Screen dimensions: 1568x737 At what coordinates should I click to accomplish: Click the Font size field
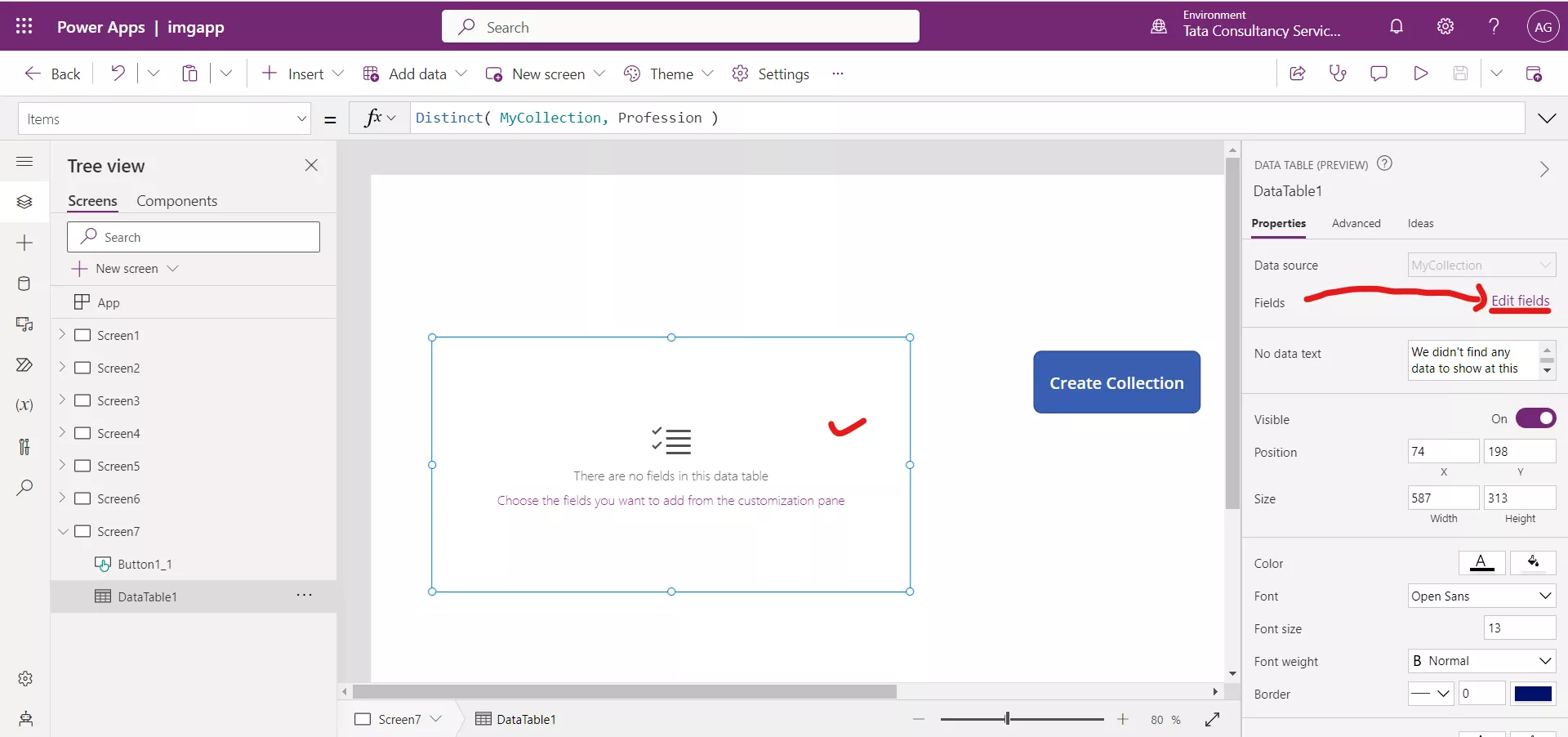(x=1520, y=628)
